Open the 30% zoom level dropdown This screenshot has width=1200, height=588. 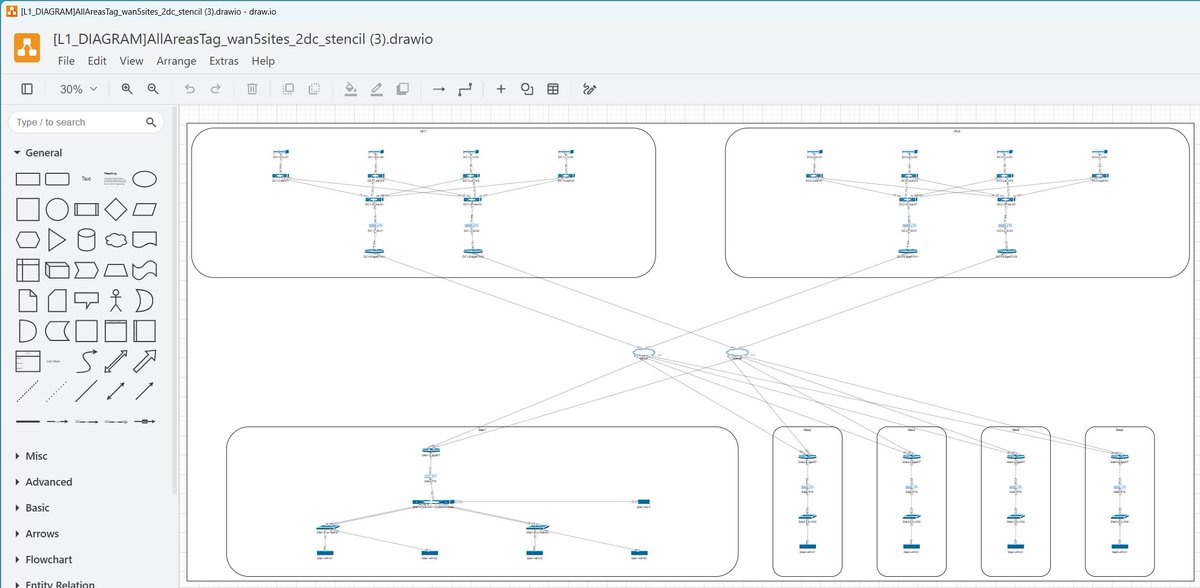point(78,89)
